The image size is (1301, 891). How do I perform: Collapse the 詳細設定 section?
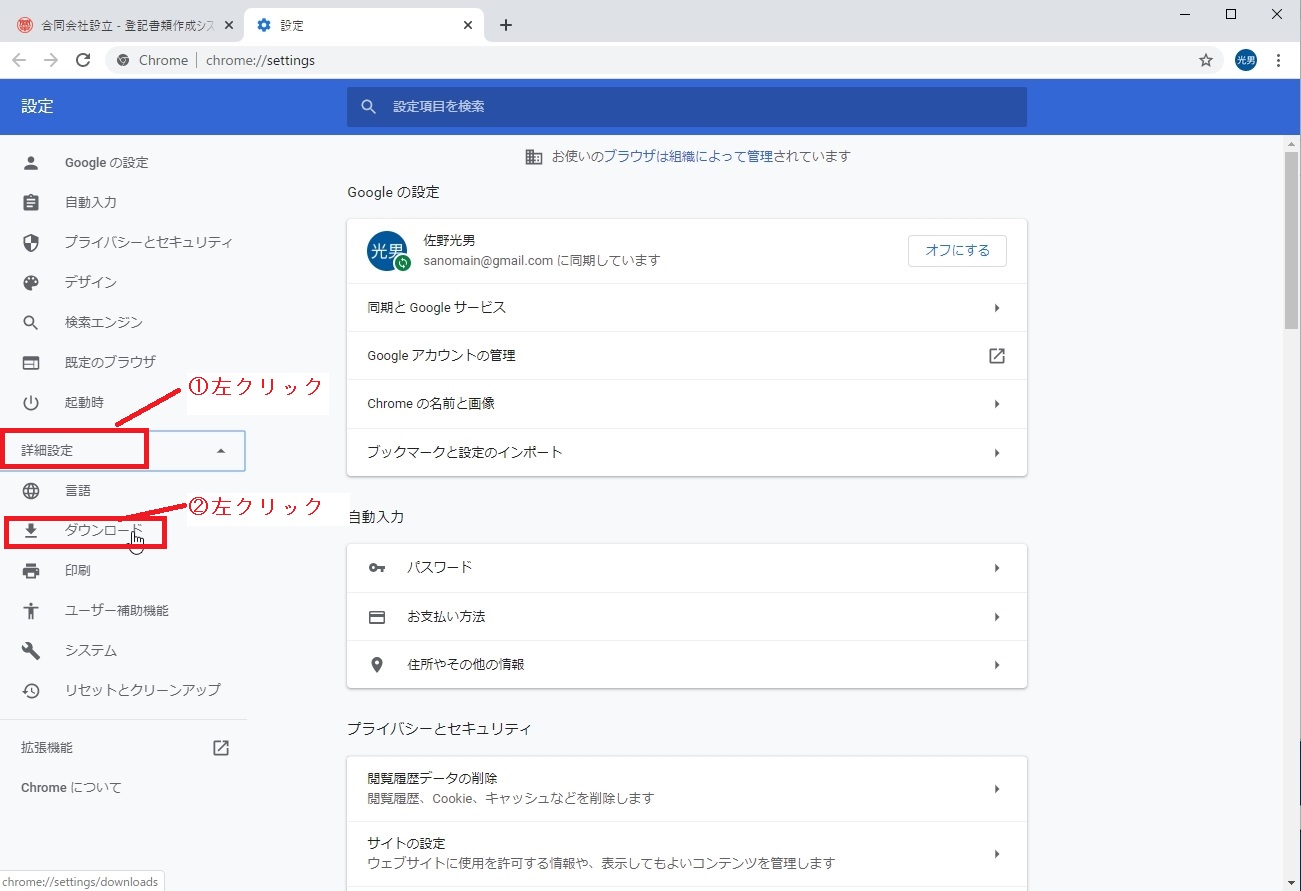pos(221,451)
